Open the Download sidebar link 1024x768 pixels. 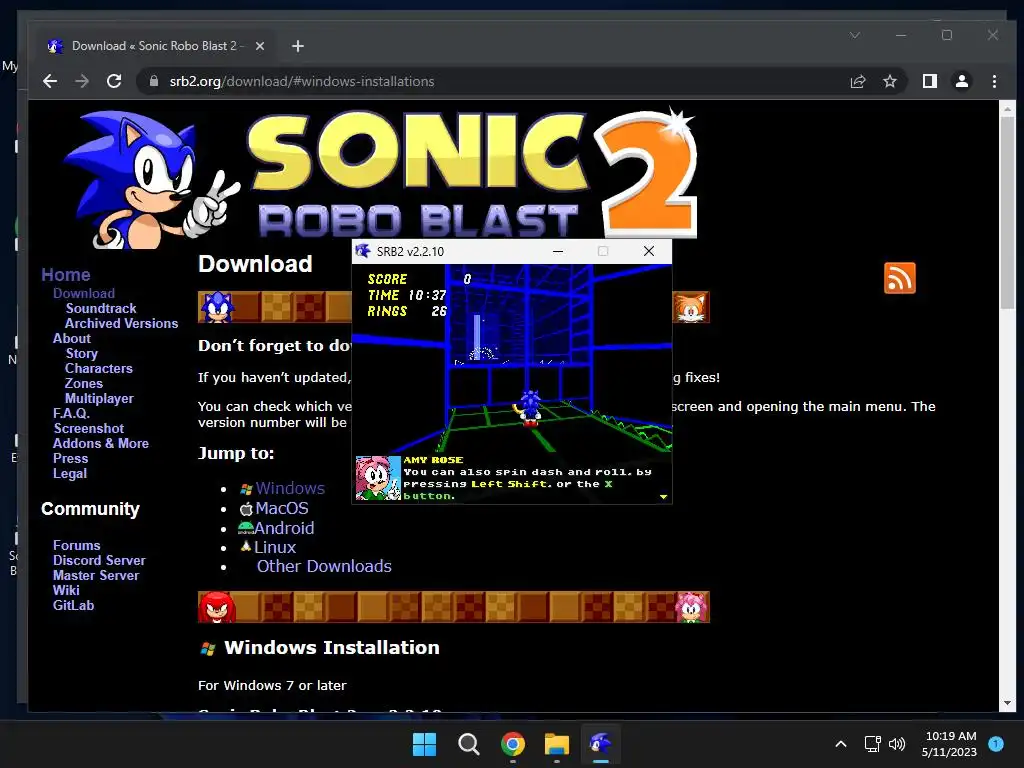pyautogui.click(x=84, y=293)
